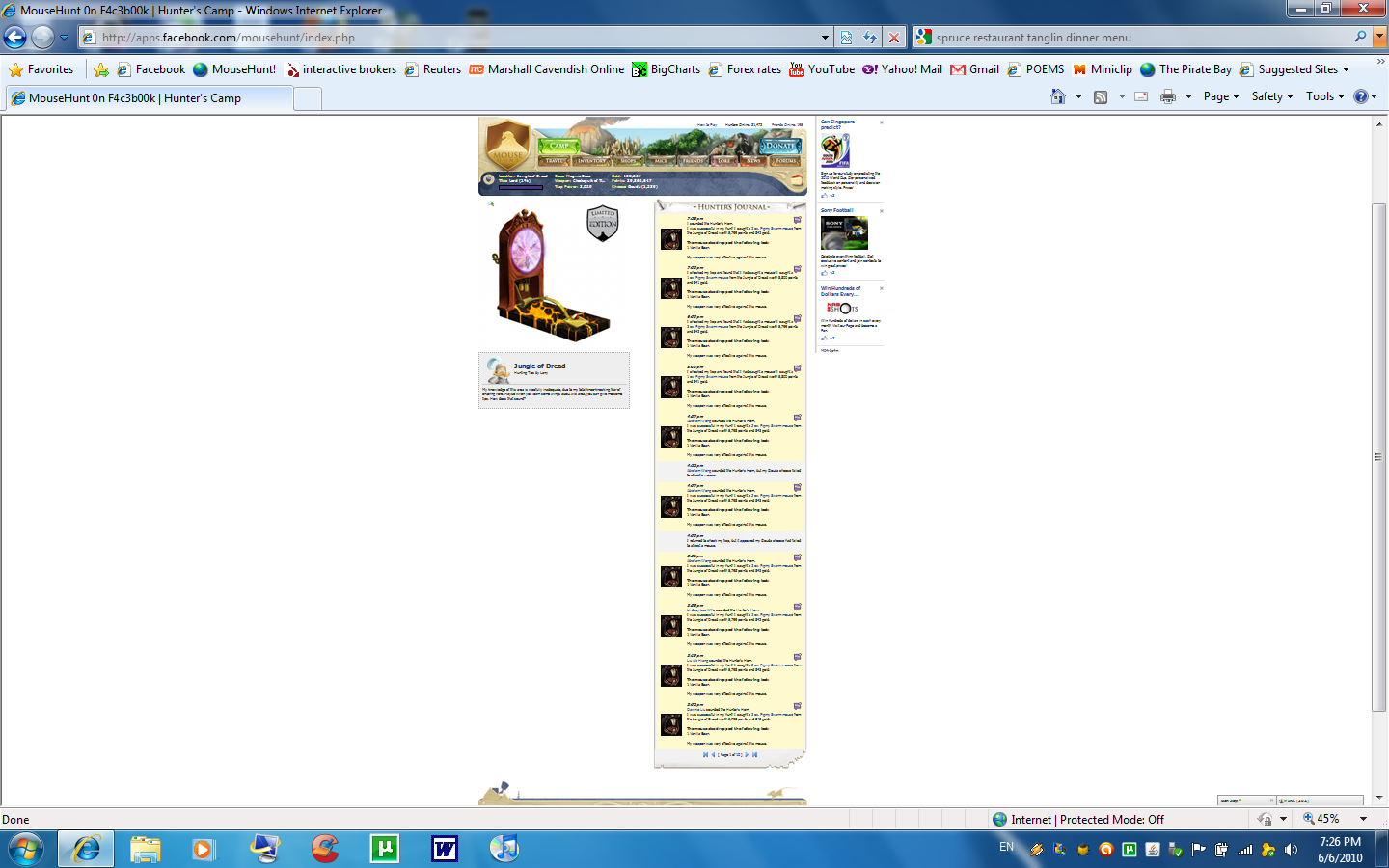Viewport: 1389px width, 868px height.
Task: Open the Mice menu in MouseHunt
Action: [x=660, y=161]
